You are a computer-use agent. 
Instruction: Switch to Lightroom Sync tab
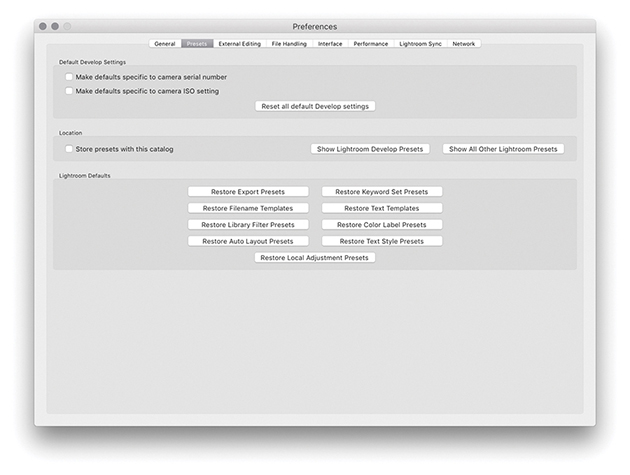pos(420,44)
